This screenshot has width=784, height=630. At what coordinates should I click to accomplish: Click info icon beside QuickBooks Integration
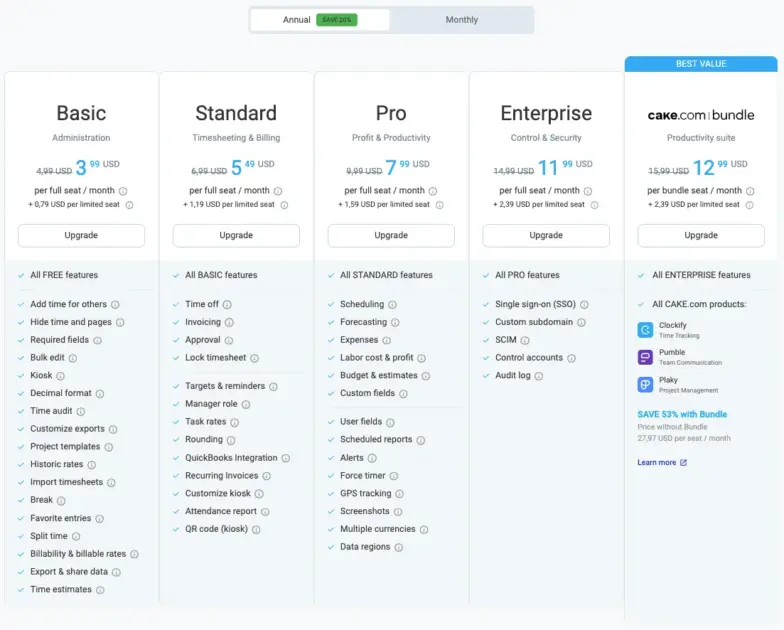(x=286, y=458)
